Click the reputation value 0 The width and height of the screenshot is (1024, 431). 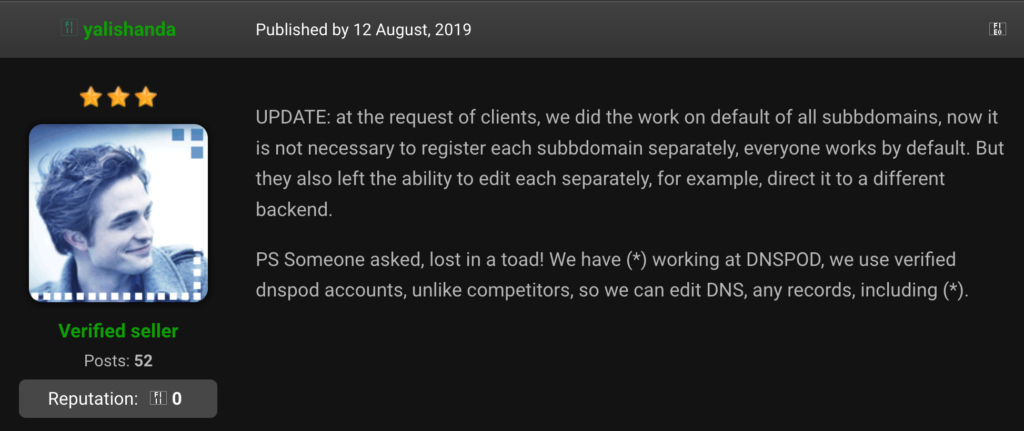pyautogui.click(x=177, y=398)
